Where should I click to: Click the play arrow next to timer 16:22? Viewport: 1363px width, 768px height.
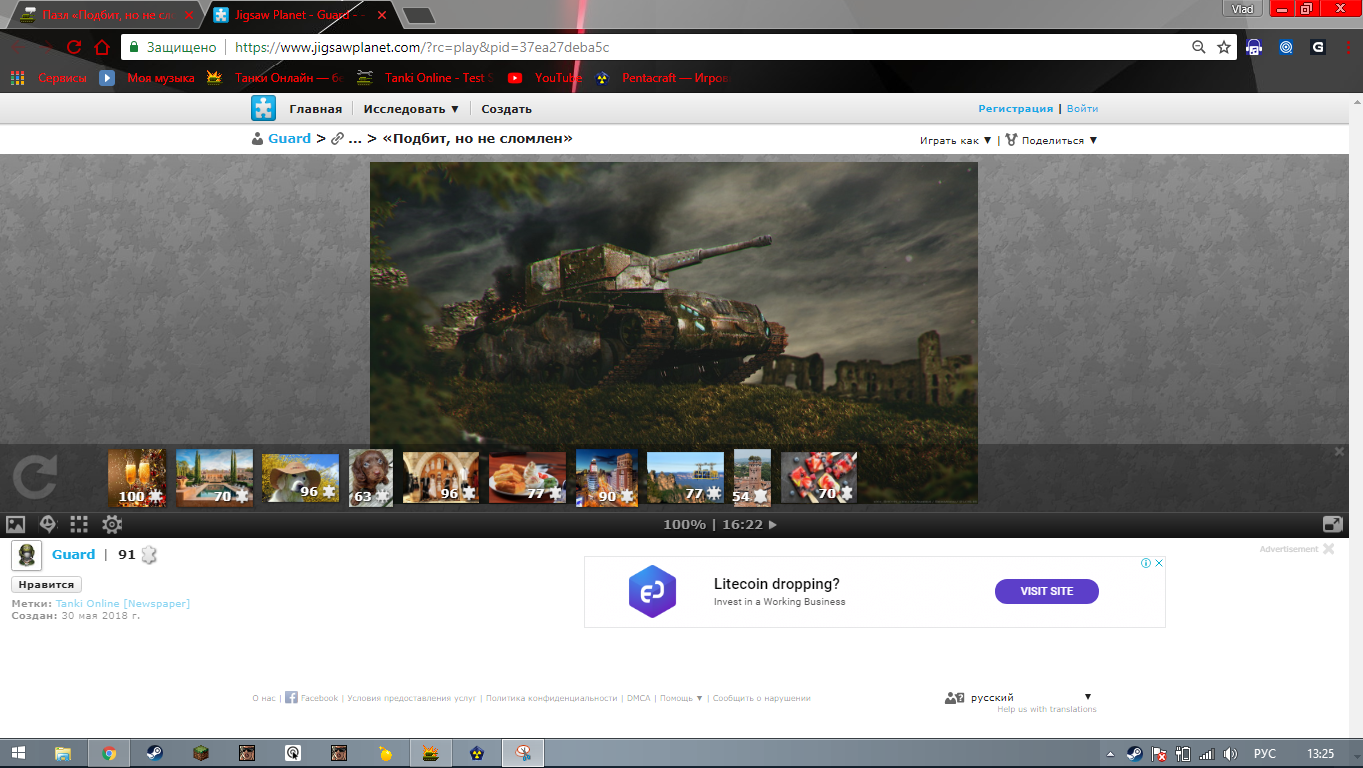point(772,525)
